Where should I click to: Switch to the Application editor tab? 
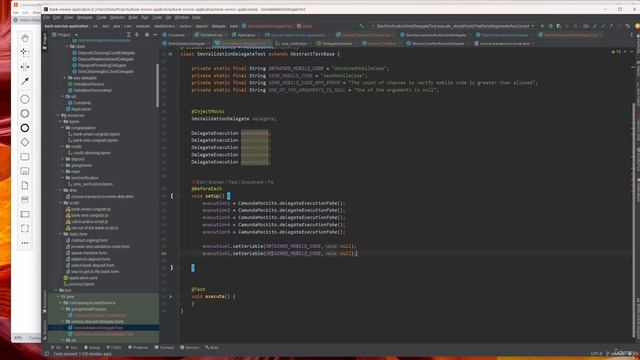(x=247, y=35)
